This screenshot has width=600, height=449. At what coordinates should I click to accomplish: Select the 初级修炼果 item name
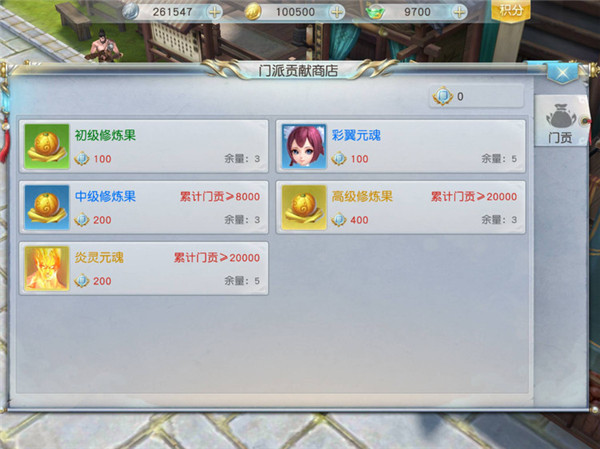click(x=105, y=135)
